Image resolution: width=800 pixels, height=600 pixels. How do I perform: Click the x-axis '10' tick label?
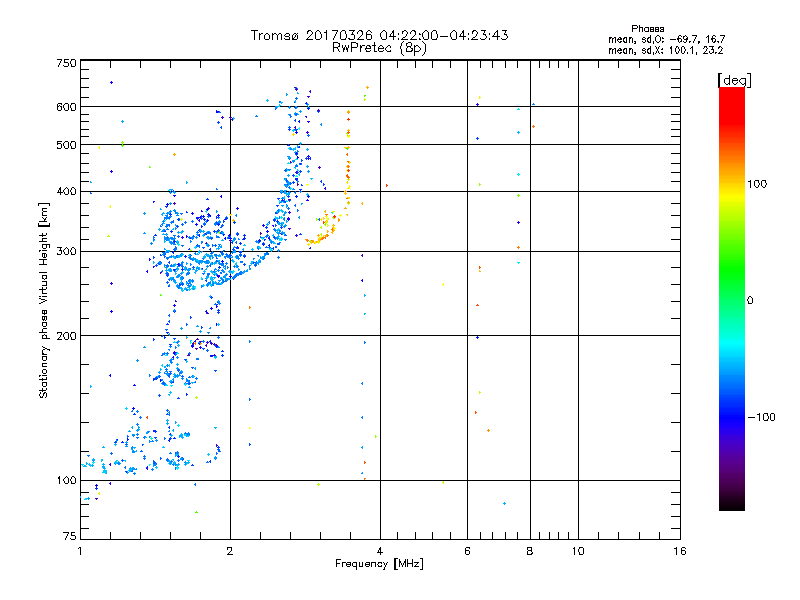(578, 551)
